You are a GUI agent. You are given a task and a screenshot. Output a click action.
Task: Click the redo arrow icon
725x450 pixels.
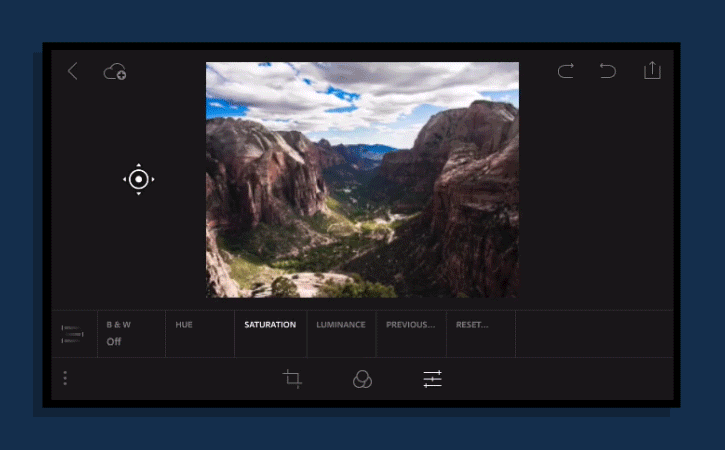(566, 71)
